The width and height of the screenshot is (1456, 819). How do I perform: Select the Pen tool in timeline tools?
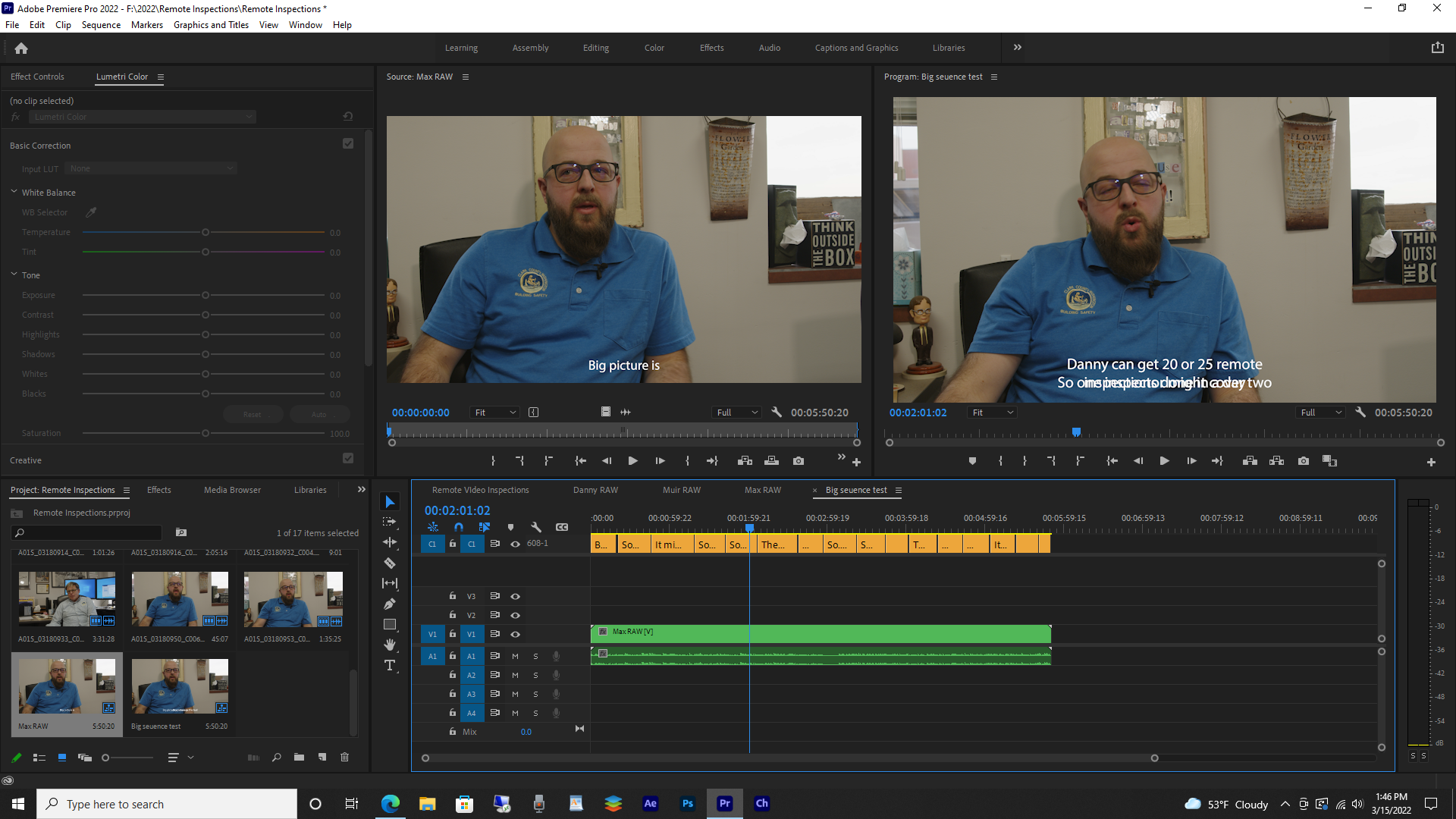[x=390, y=604]
